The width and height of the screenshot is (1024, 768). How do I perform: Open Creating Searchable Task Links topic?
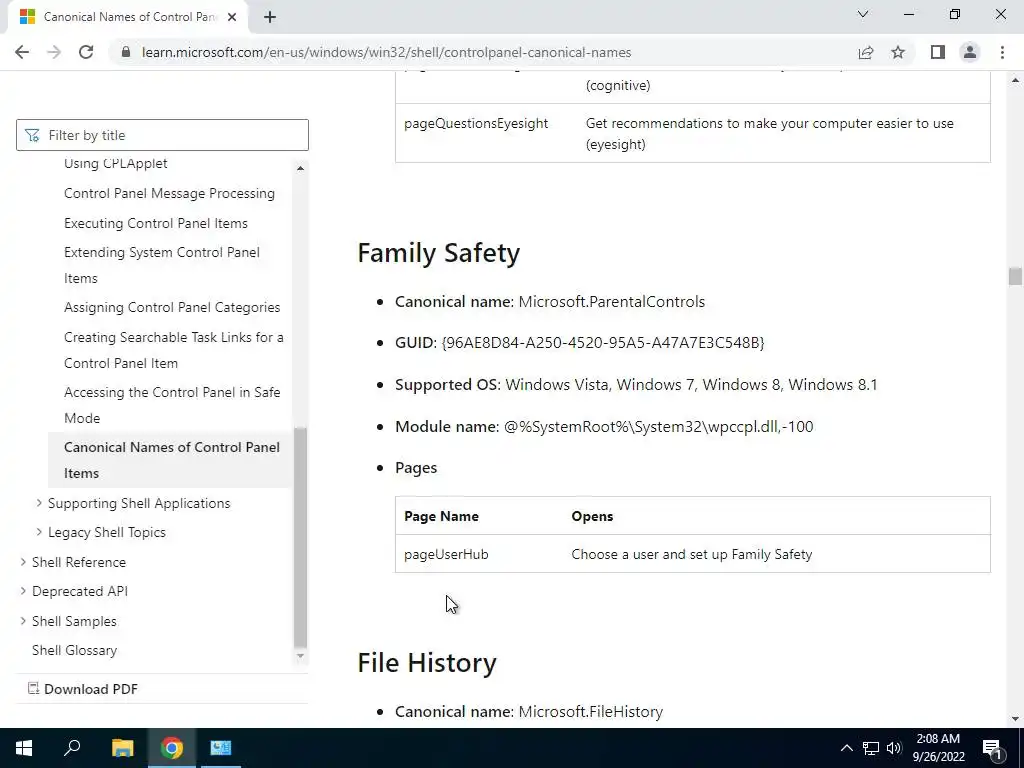(174, 350)
